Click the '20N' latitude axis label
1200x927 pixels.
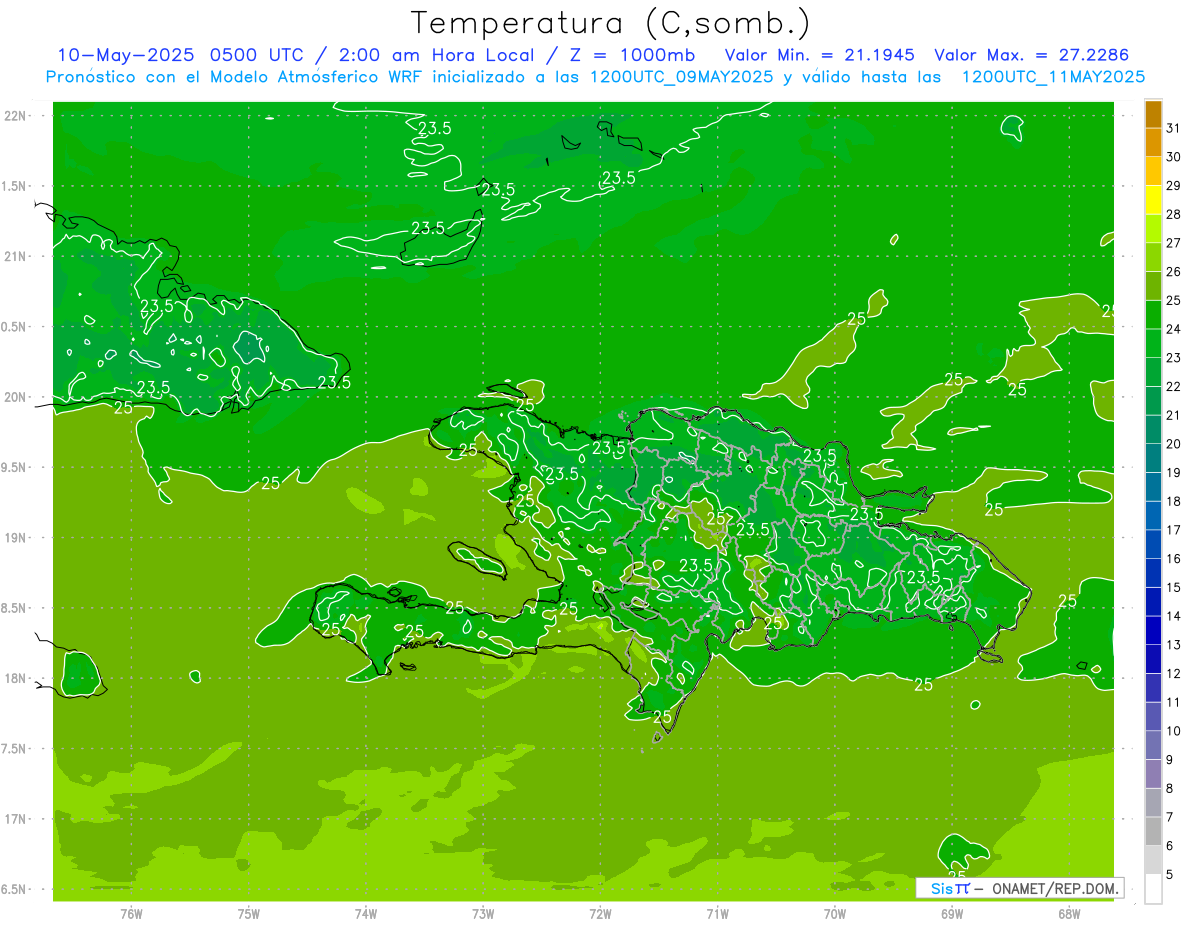[15, 397]
